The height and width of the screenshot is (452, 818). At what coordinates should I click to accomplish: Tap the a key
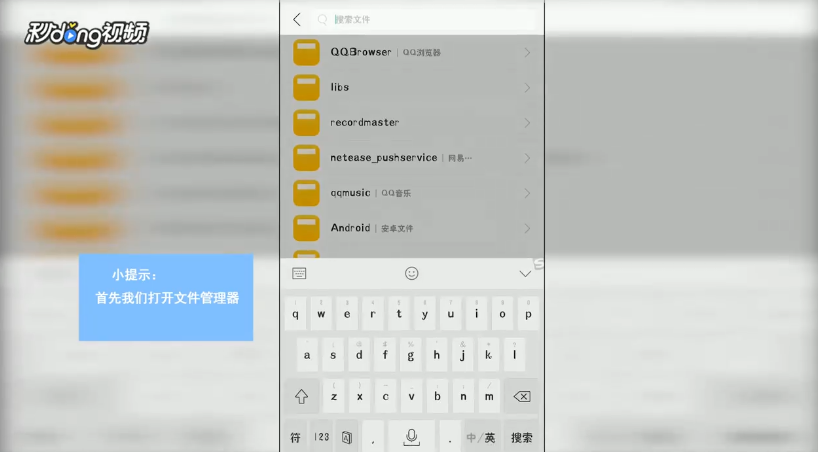pyautogui.click(x=307, y=355)
